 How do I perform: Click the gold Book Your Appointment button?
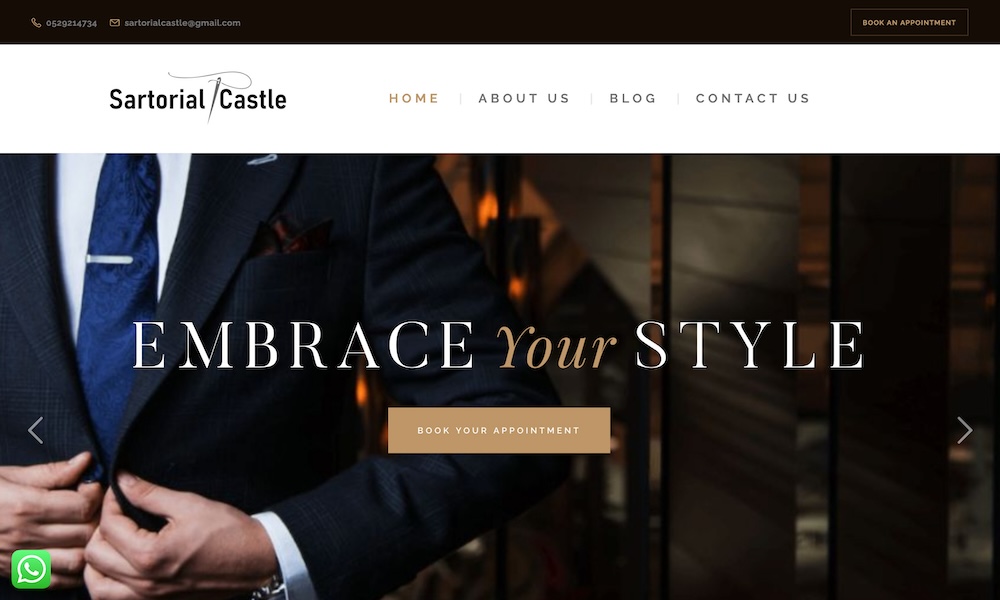click(499, 430)
